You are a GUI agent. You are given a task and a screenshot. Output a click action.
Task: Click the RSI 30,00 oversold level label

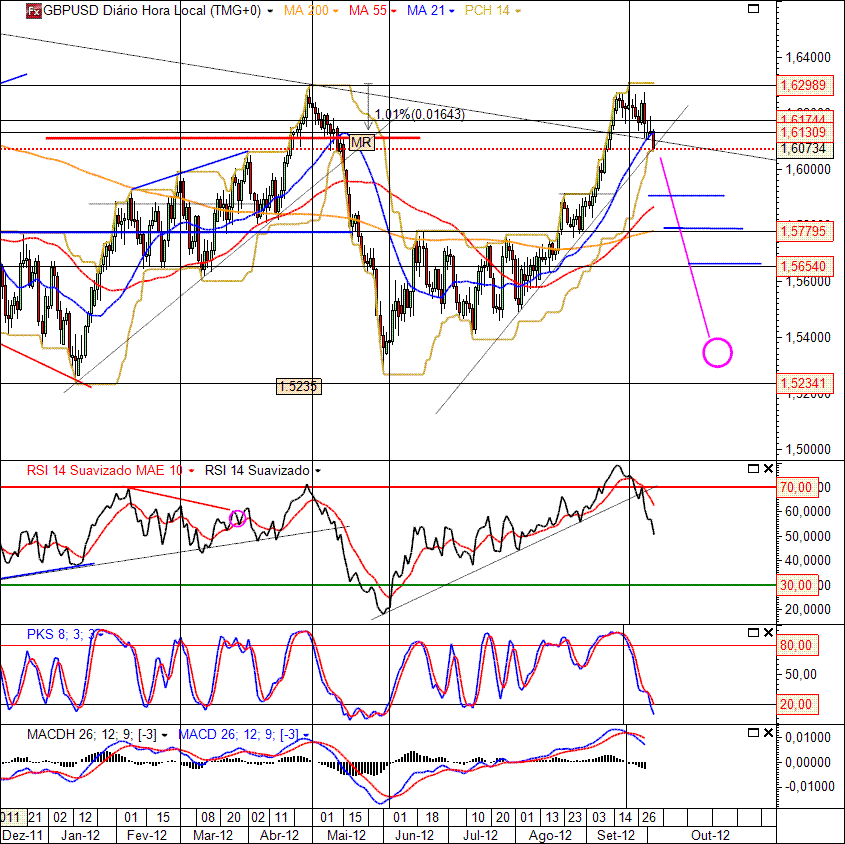pyautogui.click(x=797, y=585)
